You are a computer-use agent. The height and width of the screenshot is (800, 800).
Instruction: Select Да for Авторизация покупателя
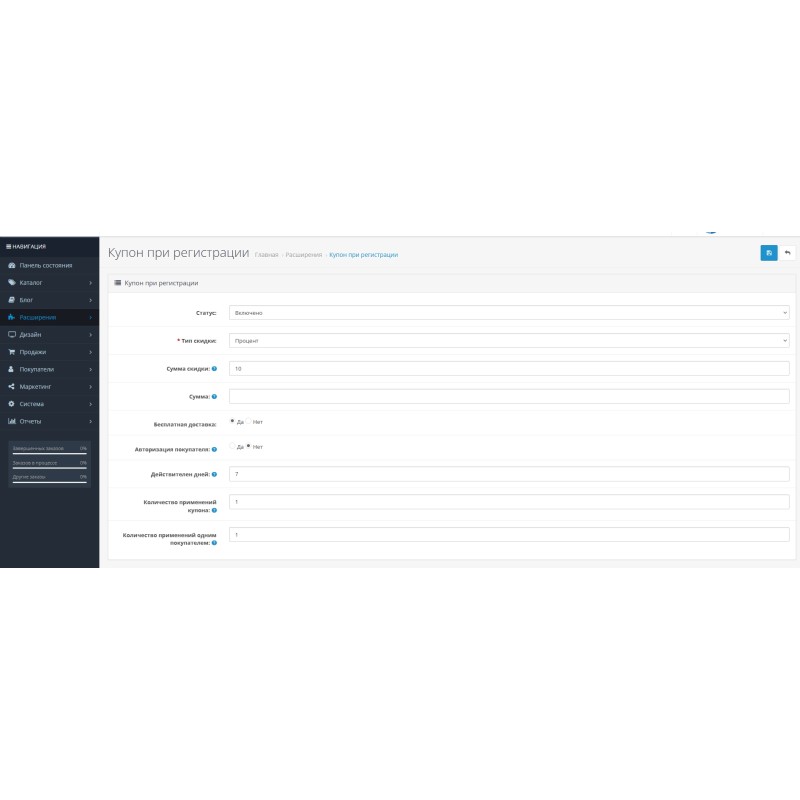click(x=232, y=446)
